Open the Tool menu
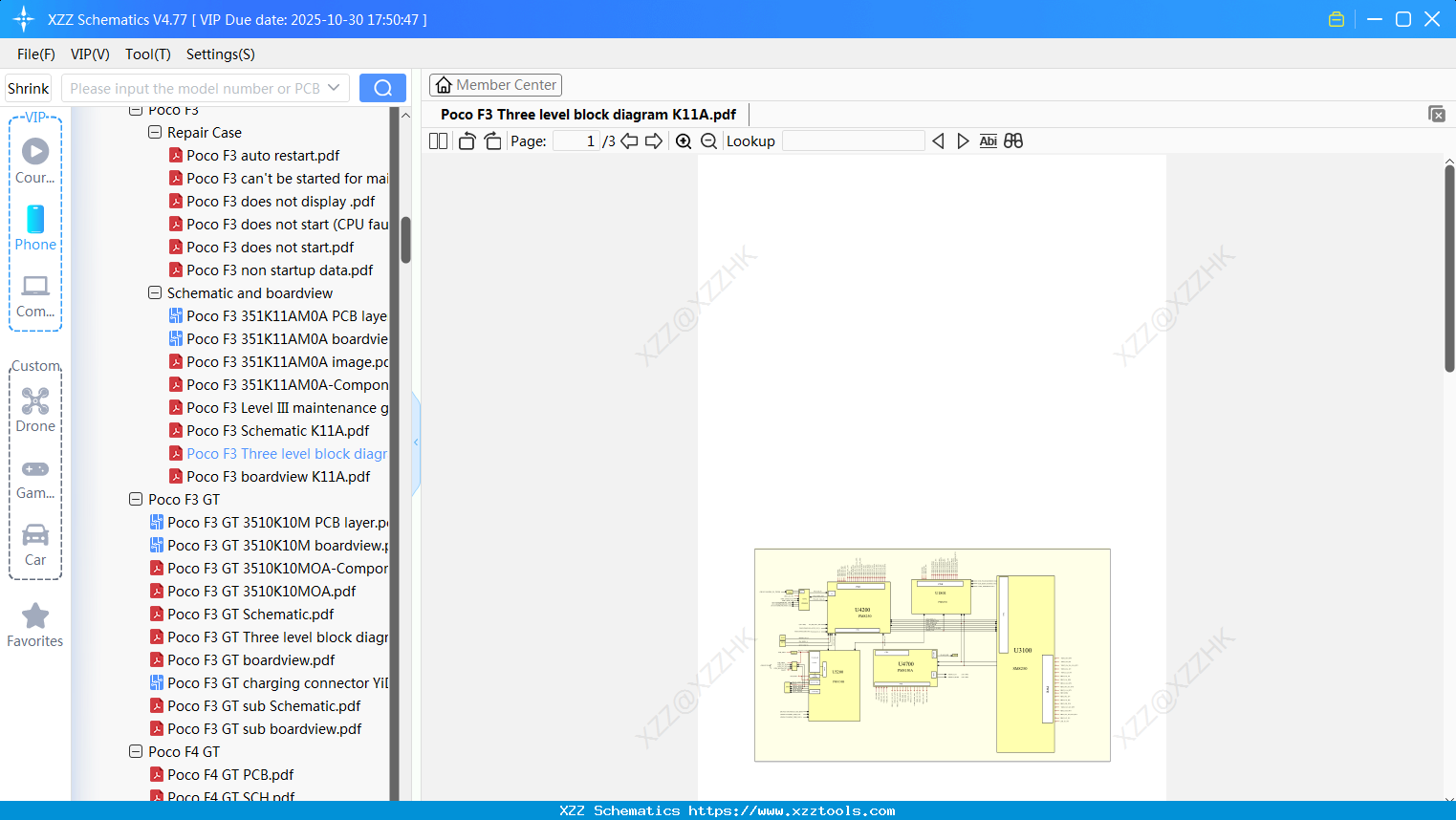This screenshot has height=820, width=1456. point(147,54)
